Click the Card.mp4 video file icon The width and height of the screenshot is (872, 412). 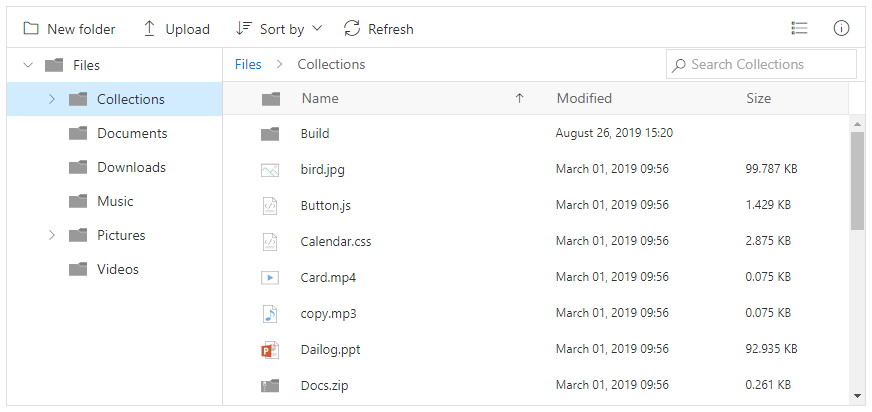click(269, 278)
